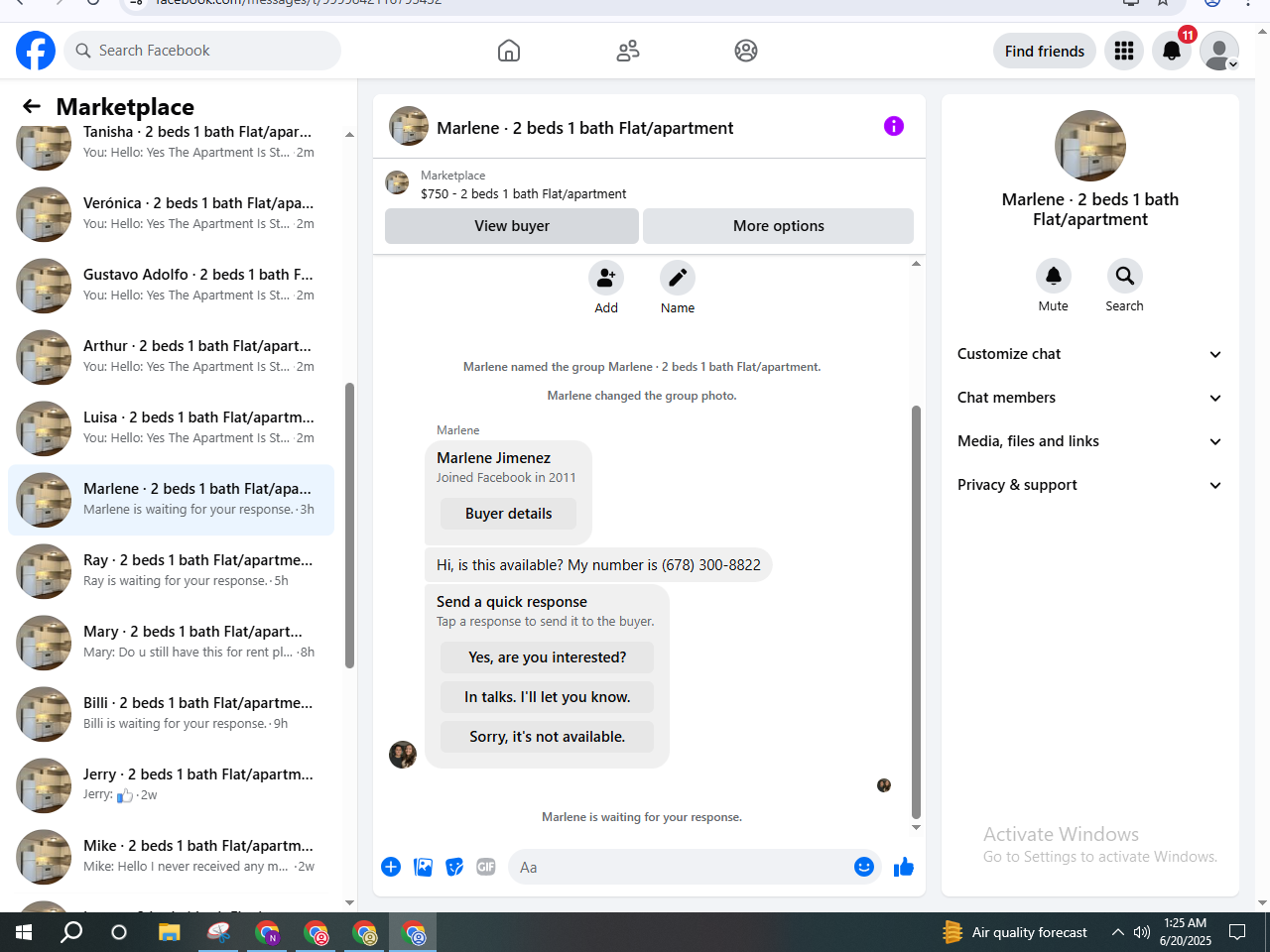
Task: Open the account profile avatar menu
Action: [x=1219, y=51]
